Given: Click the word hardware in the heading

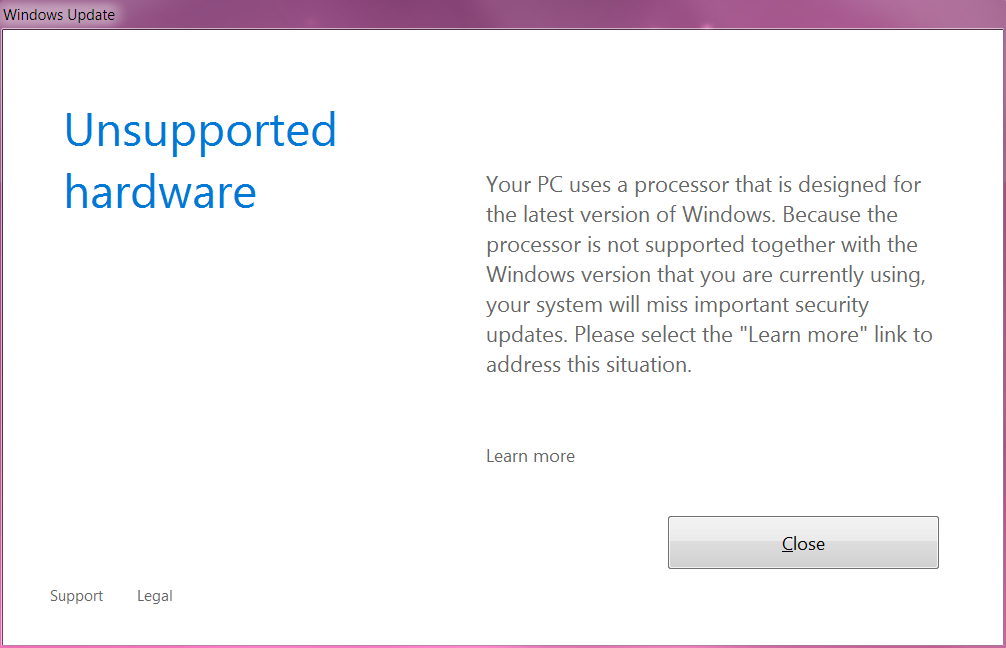Looking at the screenshot, I should (x=160, y=191).
